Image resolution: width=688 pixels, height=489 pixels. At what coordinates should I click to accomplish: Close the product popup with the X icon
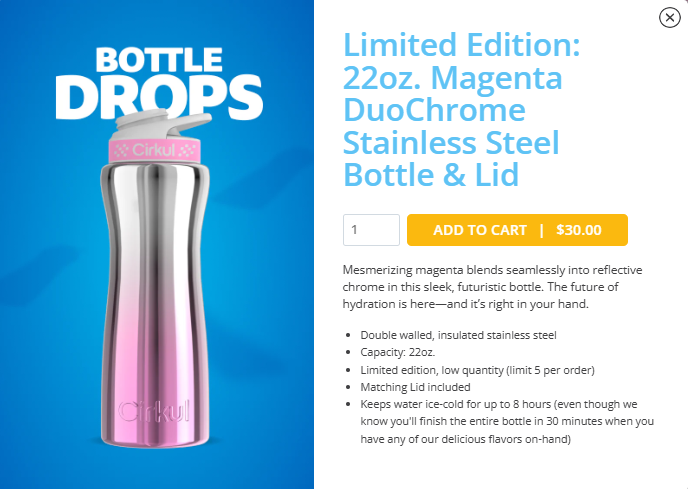click(x=669, y=17)
